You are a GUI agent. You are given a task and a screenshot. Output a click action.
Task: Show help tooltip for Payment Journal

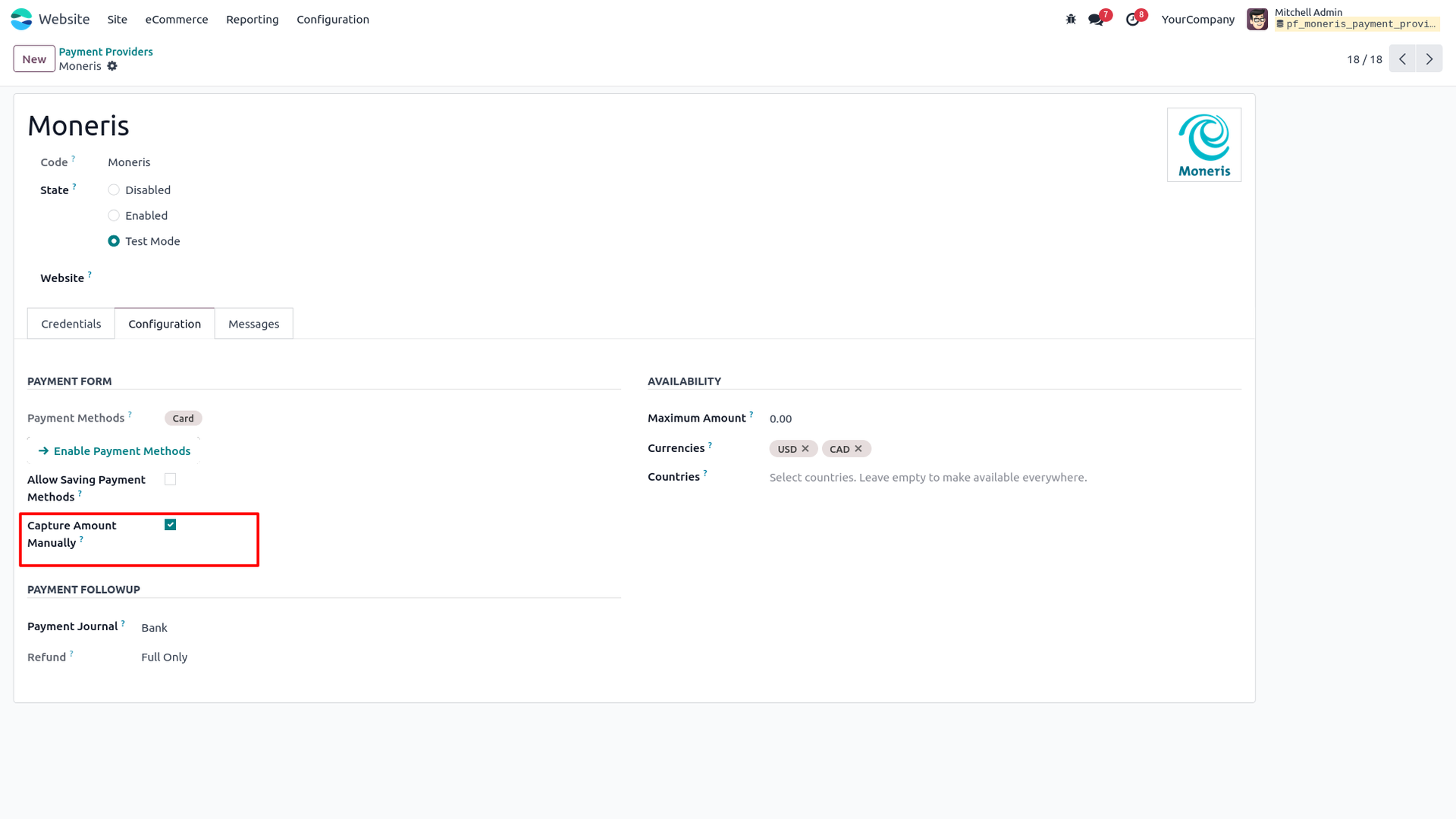point(123,623)
